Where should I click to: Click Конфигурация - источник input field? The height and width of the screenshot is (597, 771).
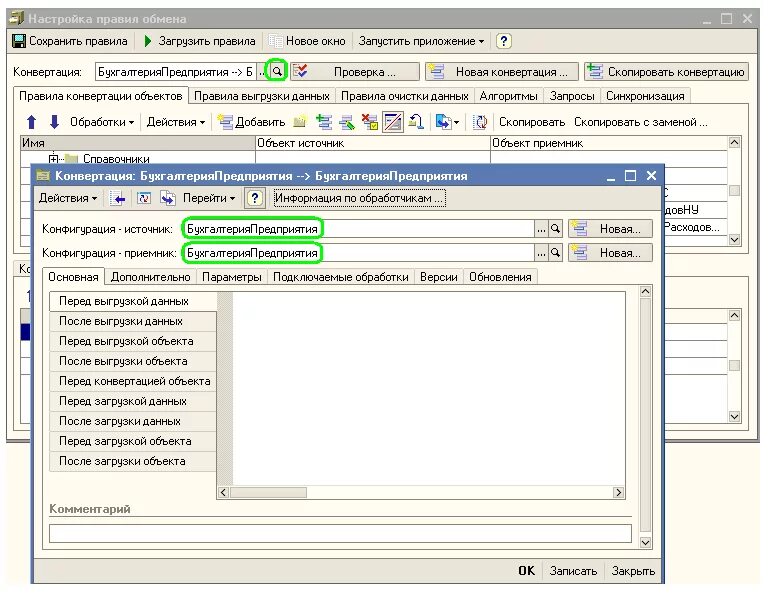pyautogui.click(x=358, y=229)
